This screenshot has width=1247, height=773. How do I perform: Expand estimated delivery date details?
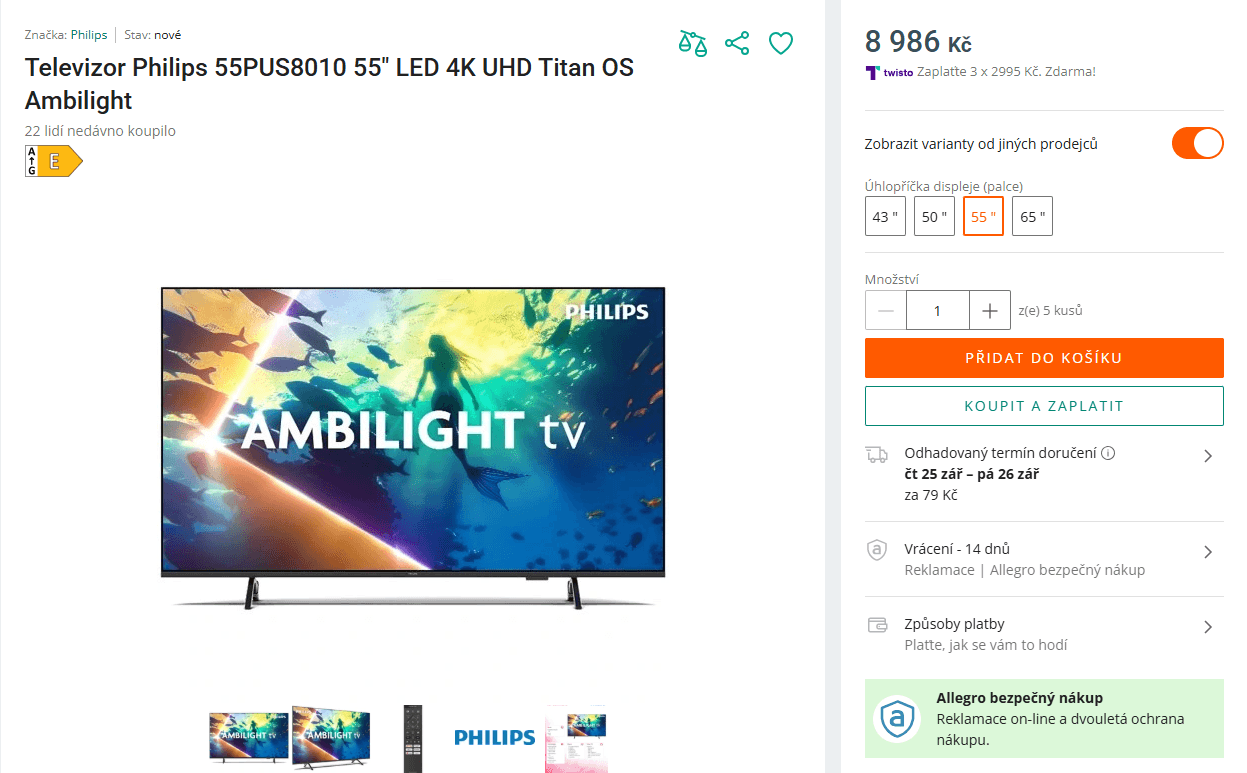[x=1044, y=474]
